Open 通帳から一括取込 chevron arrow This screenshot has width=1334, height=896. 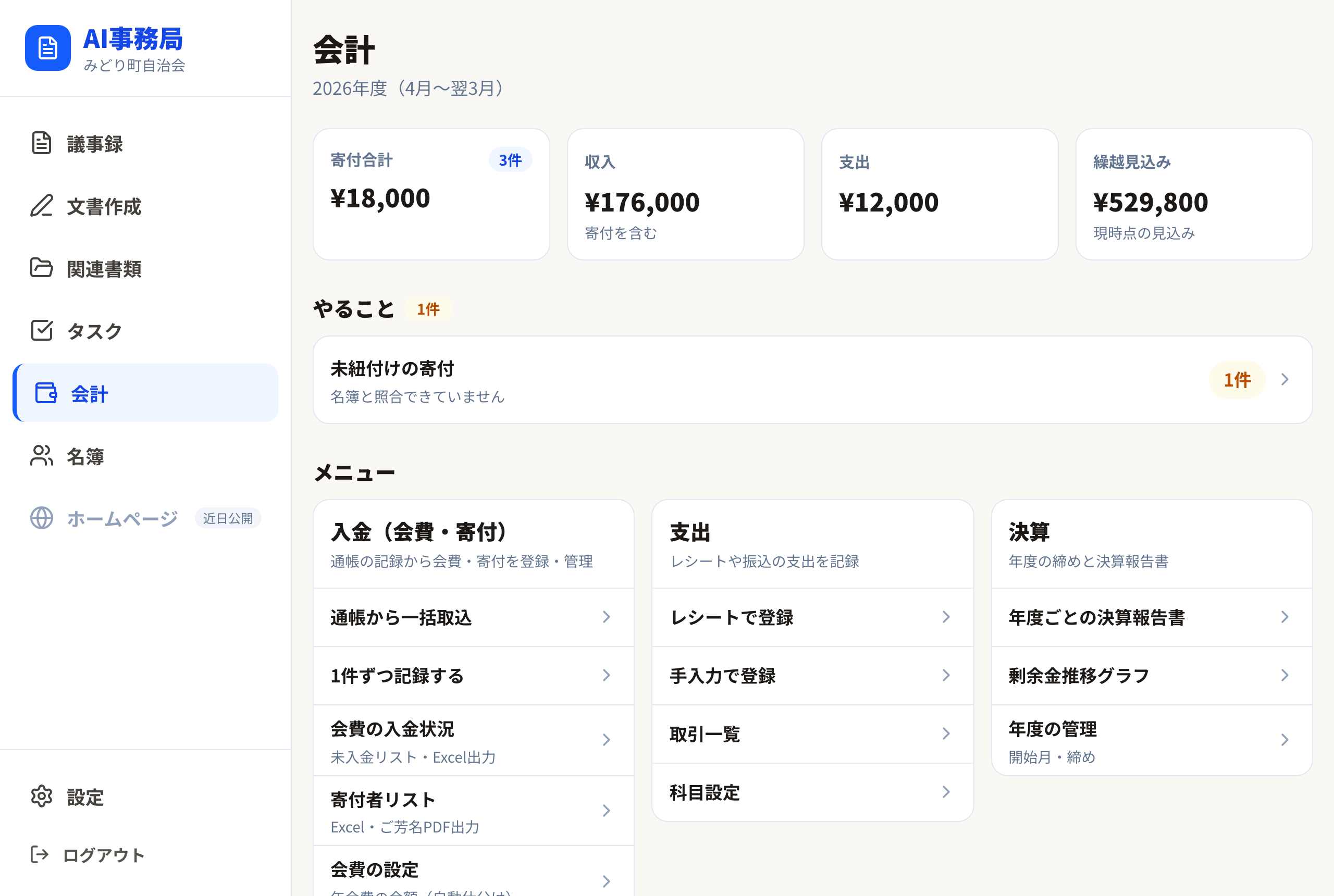(607, 617)
